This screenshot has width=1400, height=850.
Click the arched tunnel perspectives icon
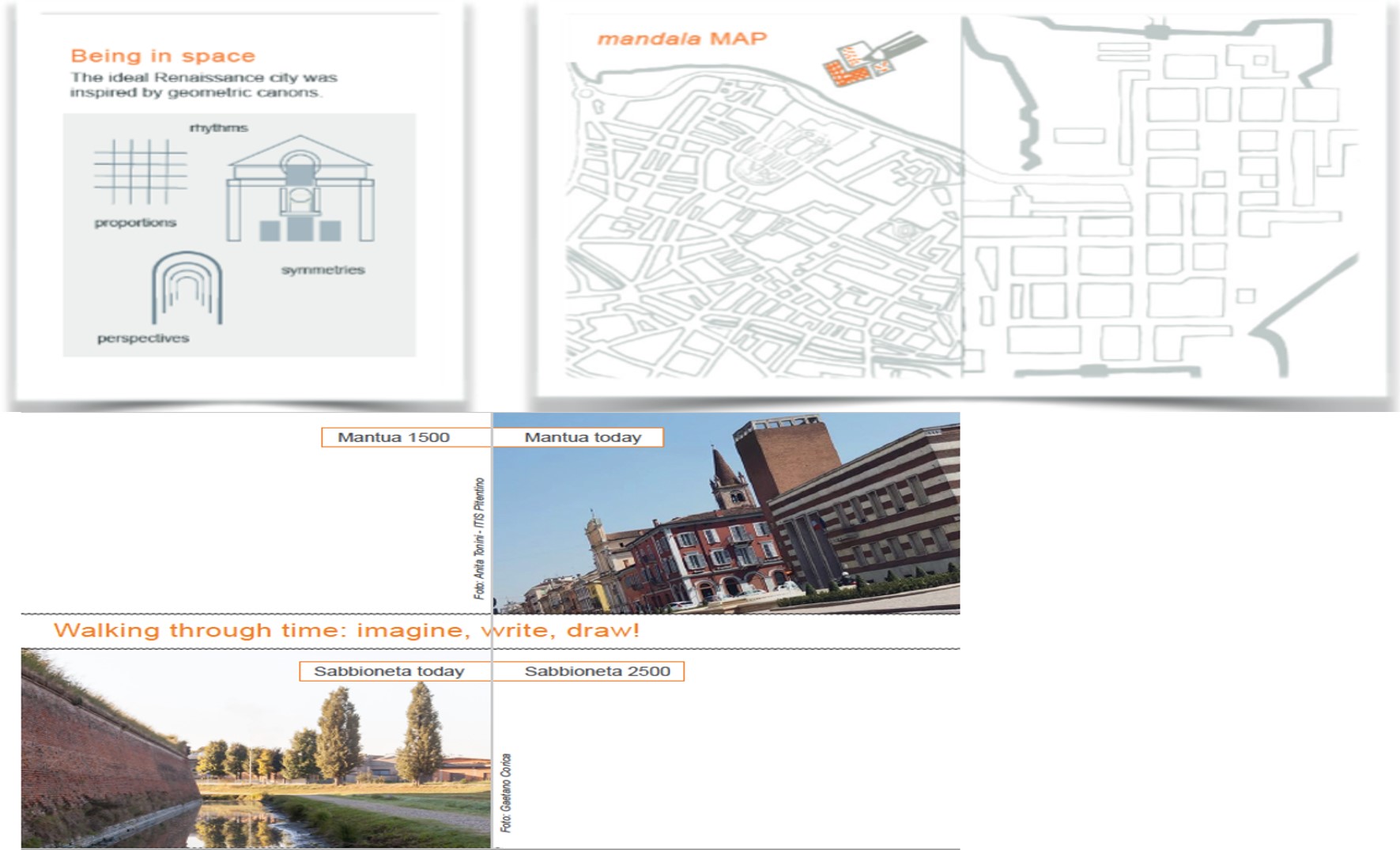click(187, 289)
